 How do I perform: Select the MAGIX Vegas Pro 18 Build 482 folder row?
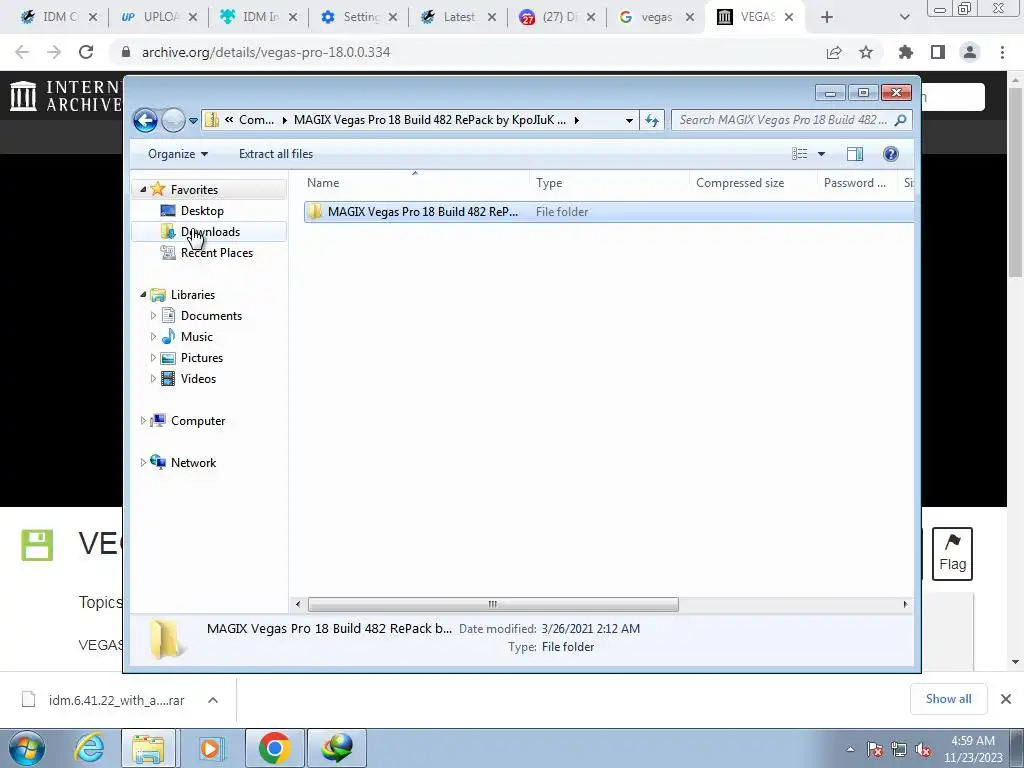[x=608, y=212]
